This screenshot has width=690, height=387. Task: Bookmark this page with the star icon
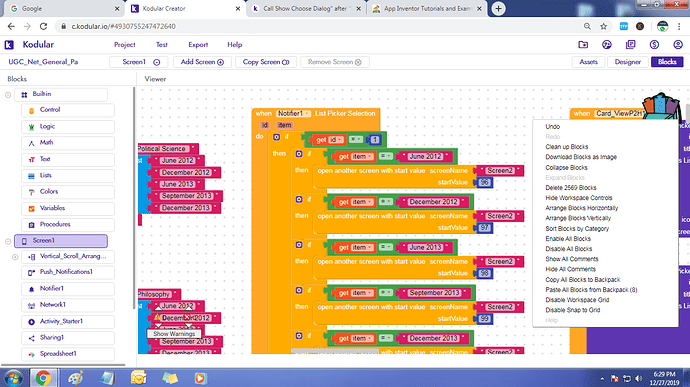pos(604,26)
